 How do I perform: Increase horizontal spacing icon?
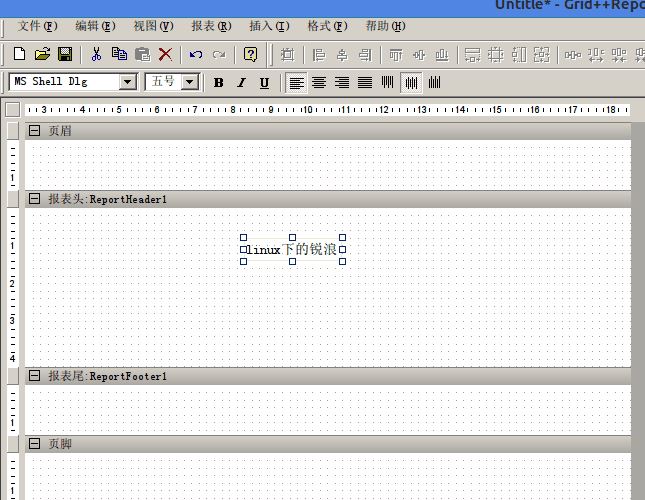click(596, 55)
